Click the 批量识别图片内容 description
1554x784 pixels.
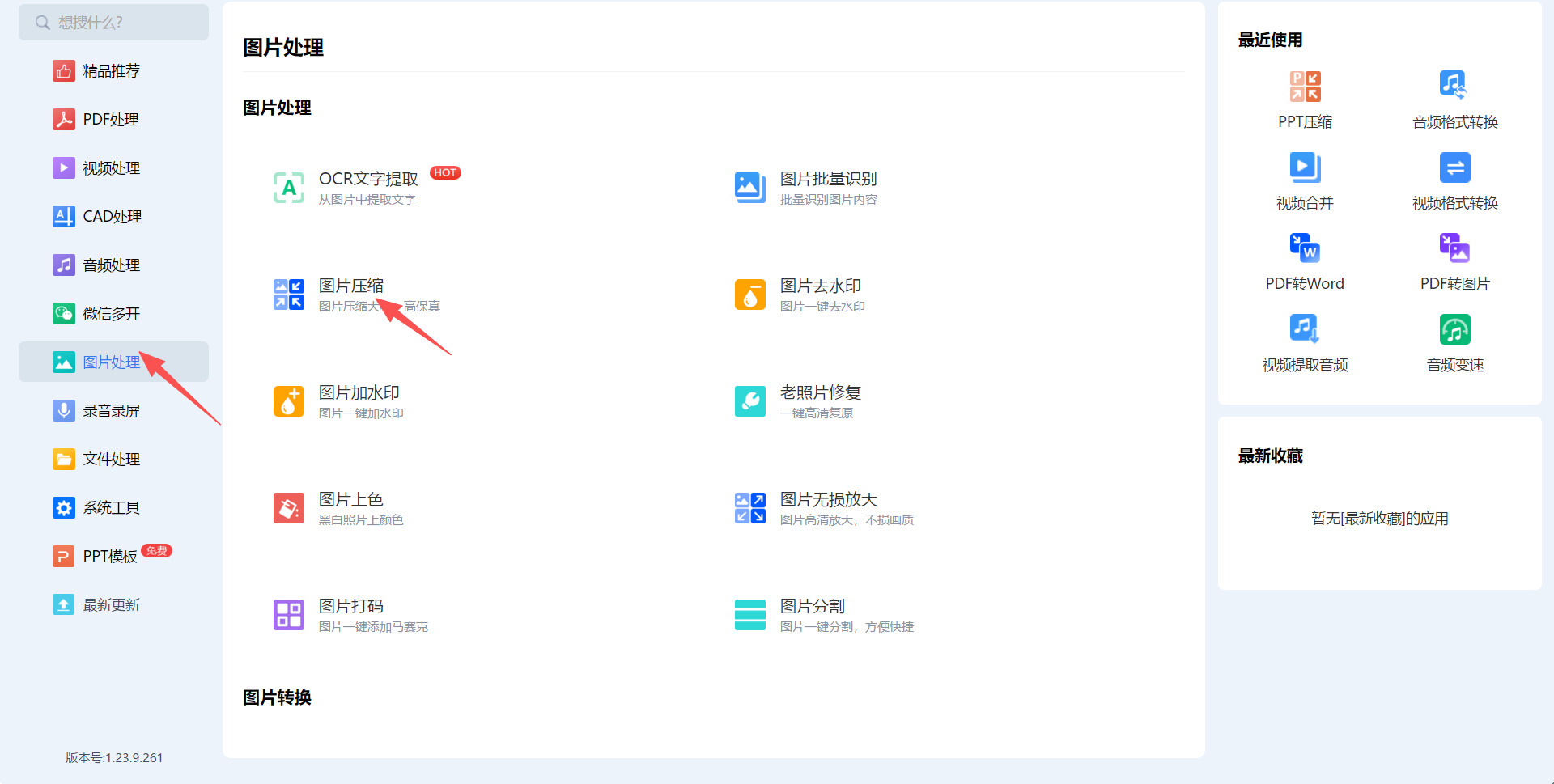pyautogui.click(x=829, y=200)
